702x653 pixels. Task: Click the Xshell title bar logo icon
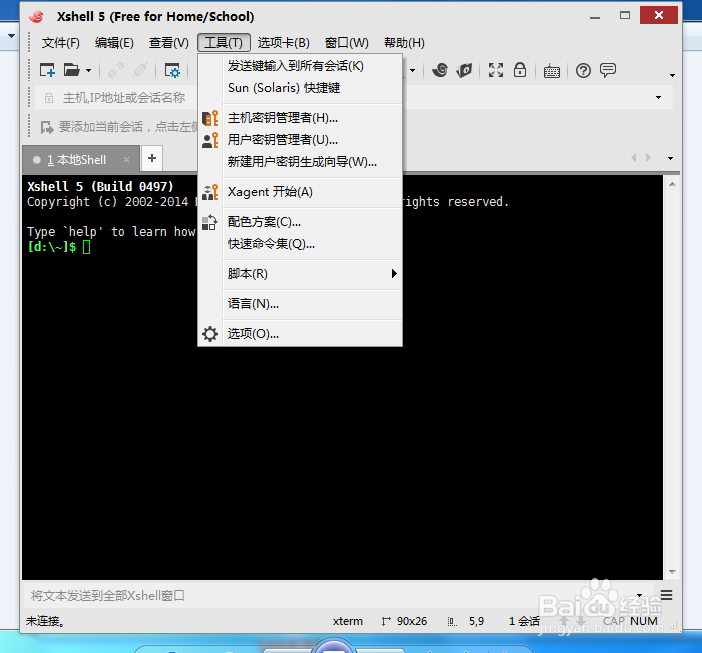coord(37,17)
